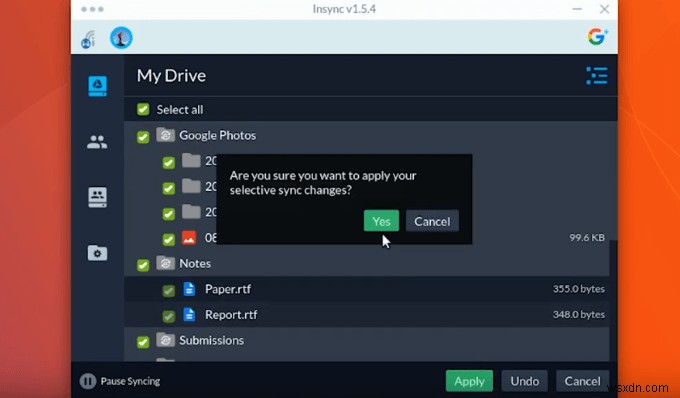Uncheck the Notes folder checkbox
Viewport: 680px width, 398px height.
143,265
